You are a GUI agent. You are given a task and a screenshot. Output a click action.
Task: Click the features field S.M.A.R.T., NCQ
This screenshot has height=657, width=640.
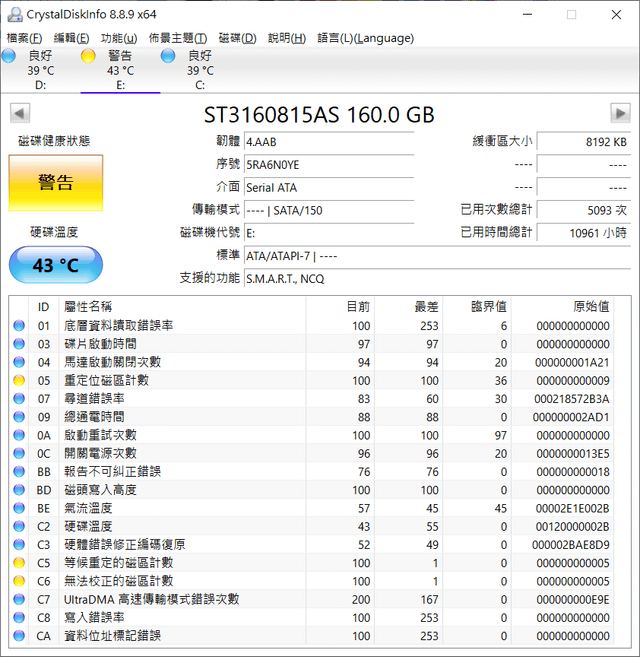pyautogui.click(x=437, y=279)
